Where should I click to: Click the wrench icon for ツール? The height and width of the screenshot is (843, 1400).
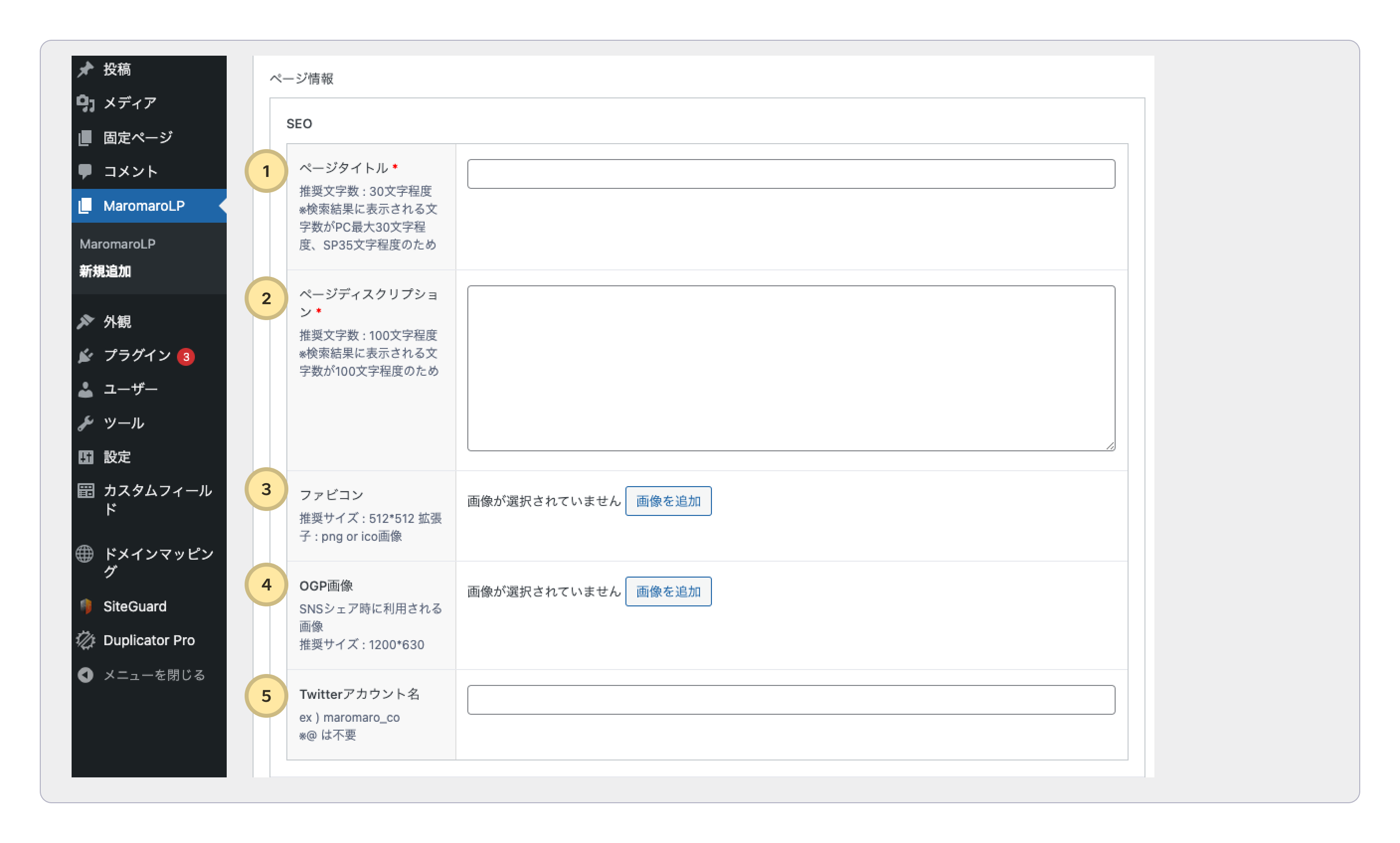point(85,423)
